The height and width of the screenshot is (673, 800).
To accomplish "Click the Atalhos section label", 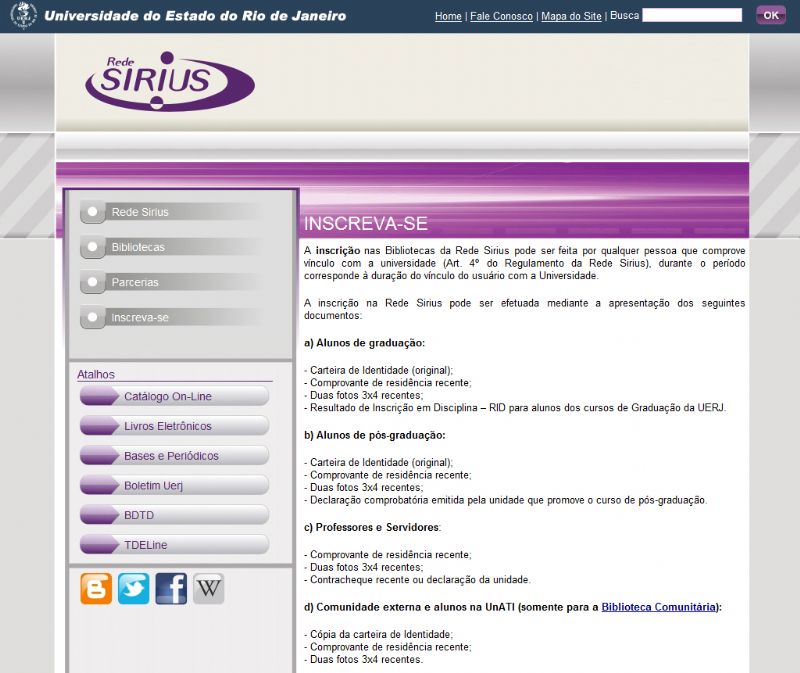I will (x=96, y=375).
